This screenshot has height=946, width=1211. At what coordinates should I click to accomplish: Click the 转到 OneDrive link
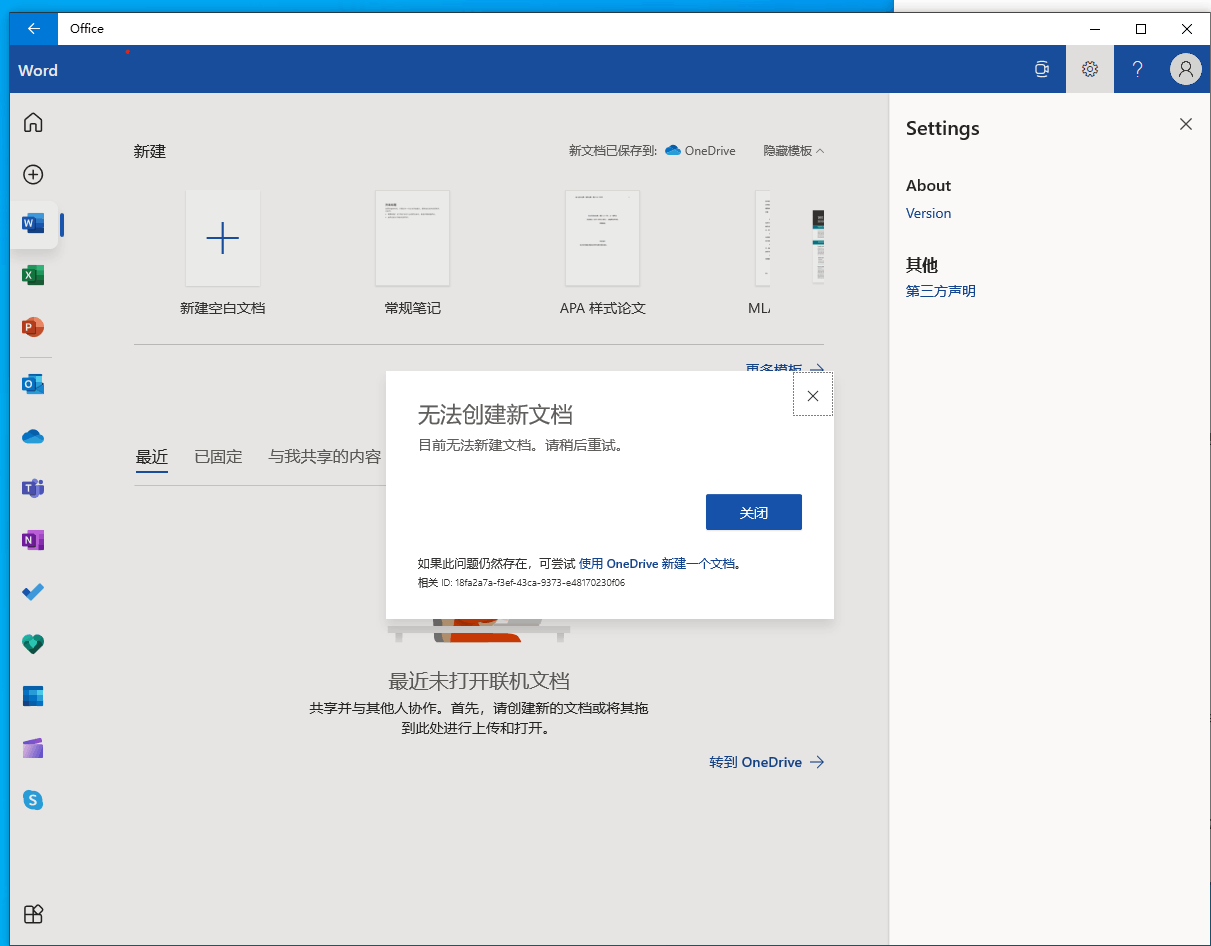click(x=767, y=762)
